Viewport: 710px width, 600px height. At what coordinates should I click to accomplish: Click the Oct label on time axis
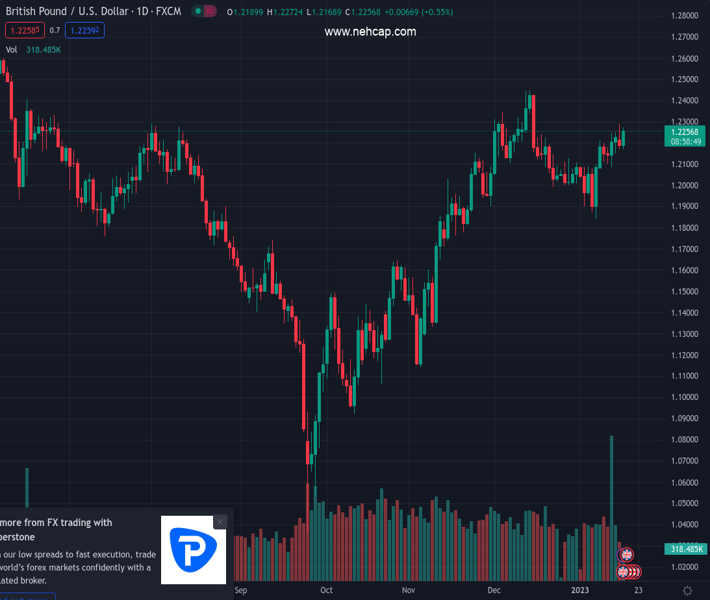[325, 590]
